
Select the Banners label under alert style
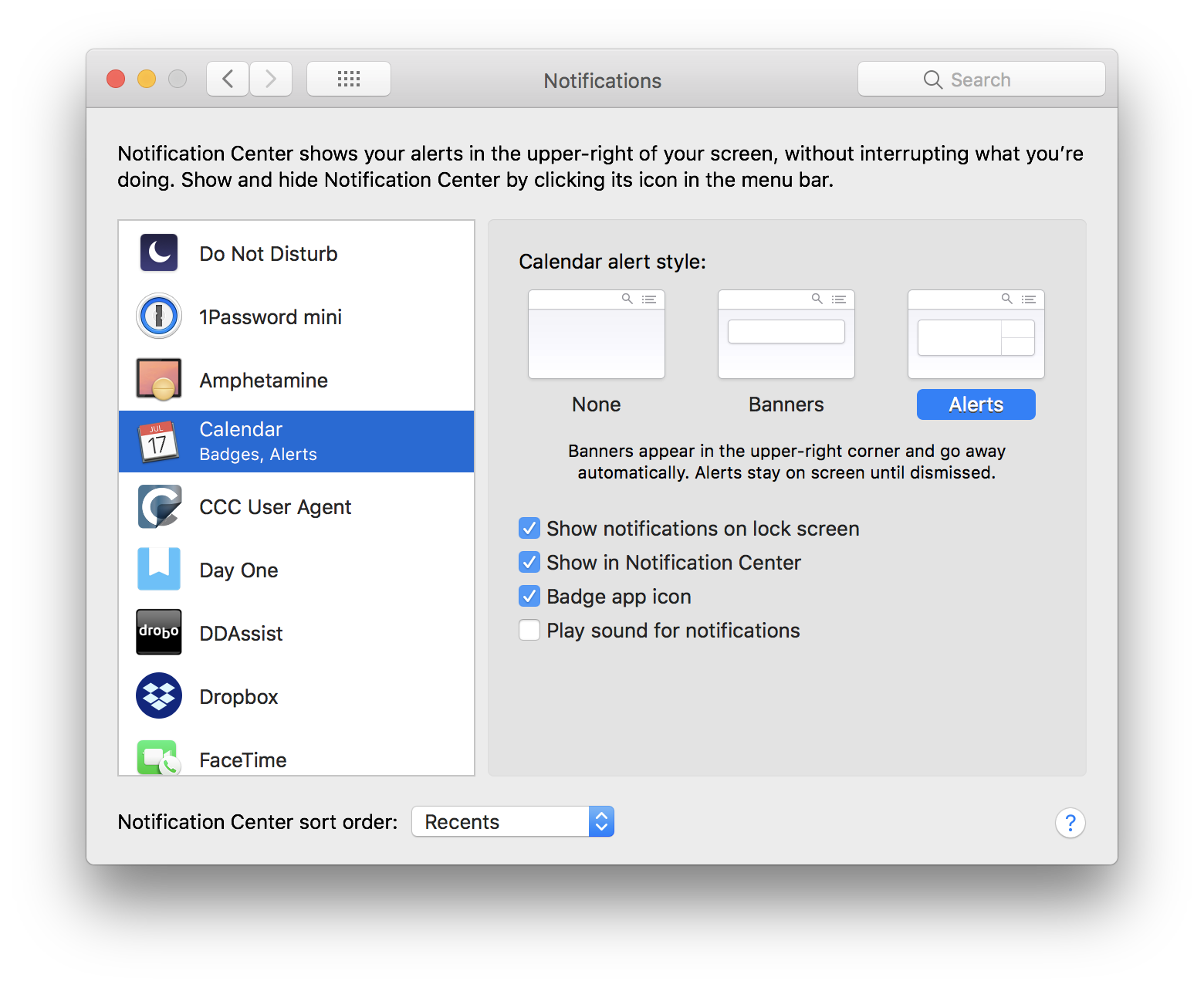[x=786, y=404]
